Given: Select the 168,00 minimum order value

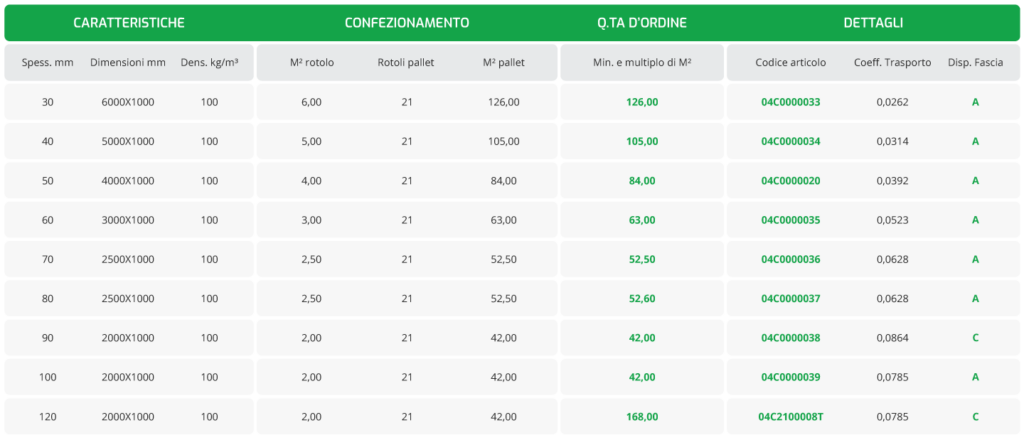Looking at the screenshot, I should (x=641, y=417).
